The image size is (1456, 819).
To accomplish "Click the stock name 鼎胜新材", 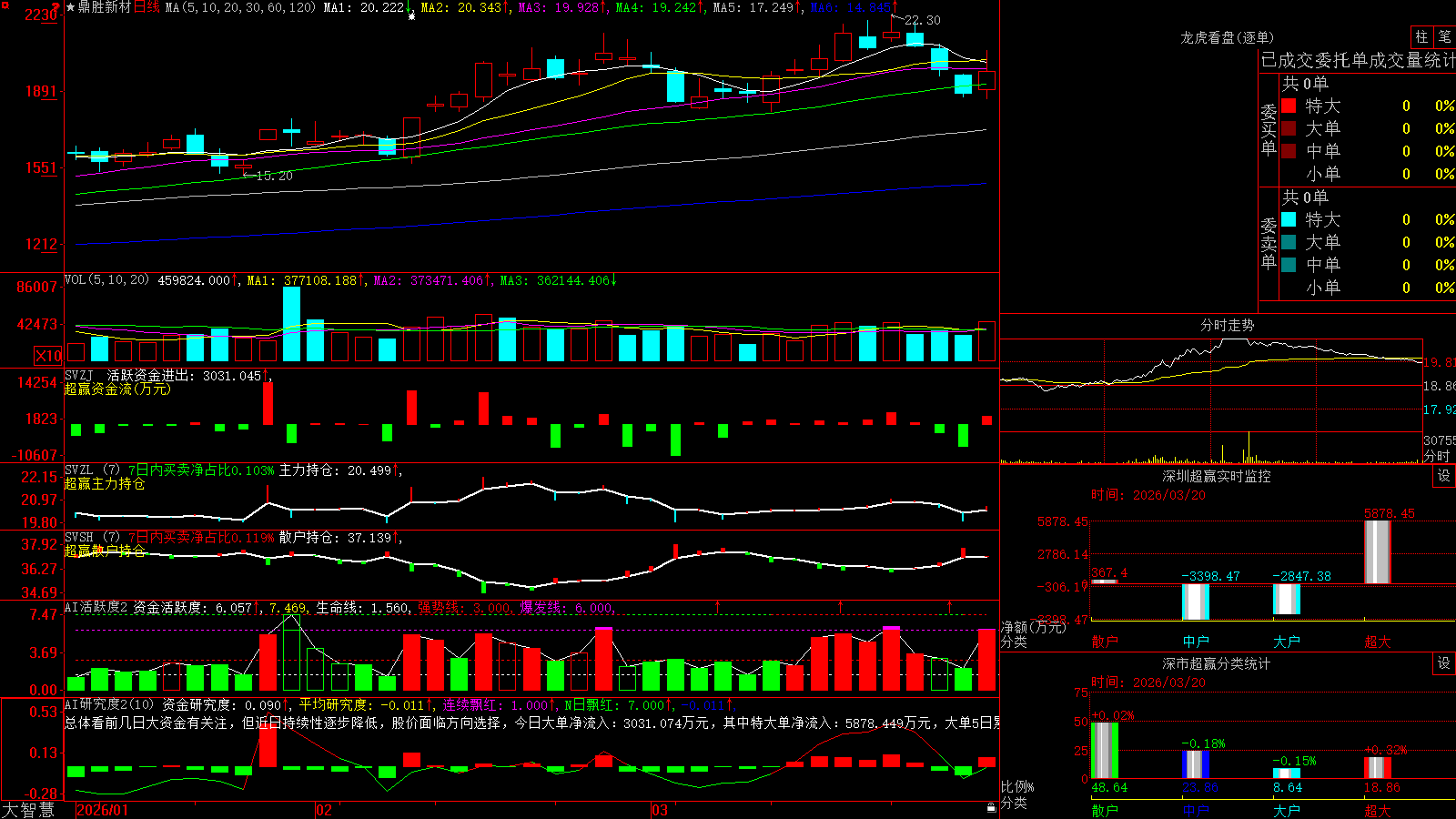I will [x=105, y=7].
